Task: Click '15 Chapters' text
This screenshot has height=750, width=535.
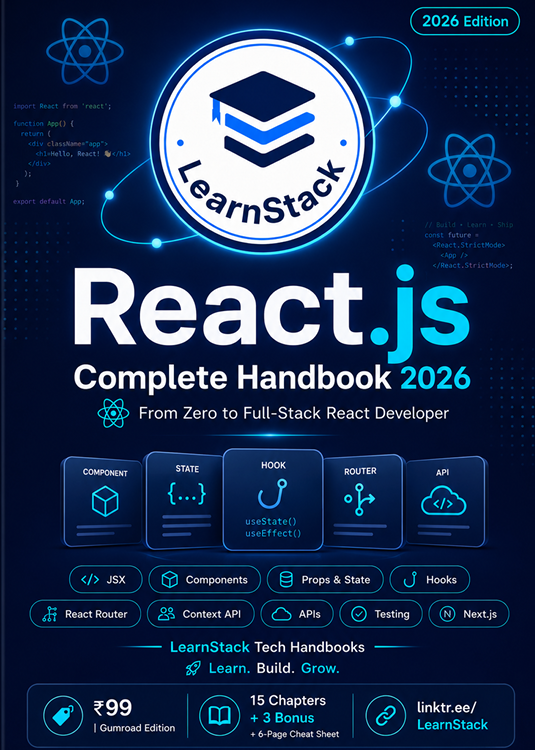Action: 288,701
